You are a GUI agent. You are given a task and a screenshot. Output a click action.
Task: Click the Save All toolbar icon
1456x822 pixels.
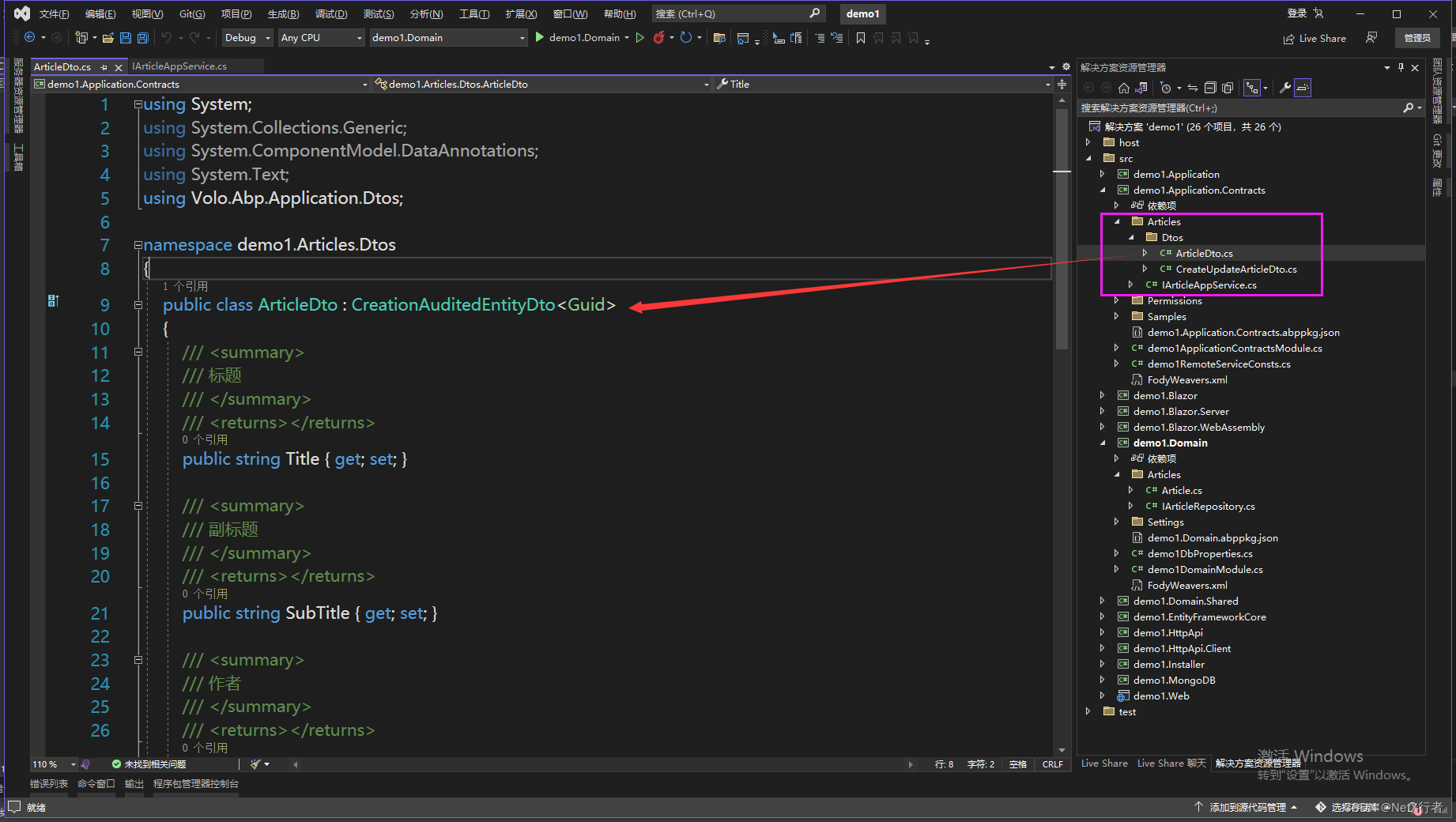(142, 38)
